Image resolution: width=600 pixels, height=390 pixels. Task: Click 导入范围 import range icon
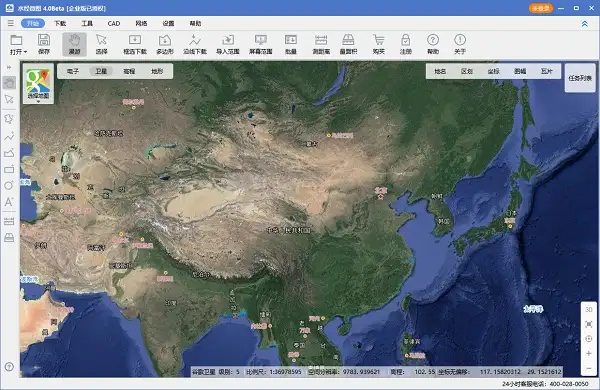click(228, 44)
